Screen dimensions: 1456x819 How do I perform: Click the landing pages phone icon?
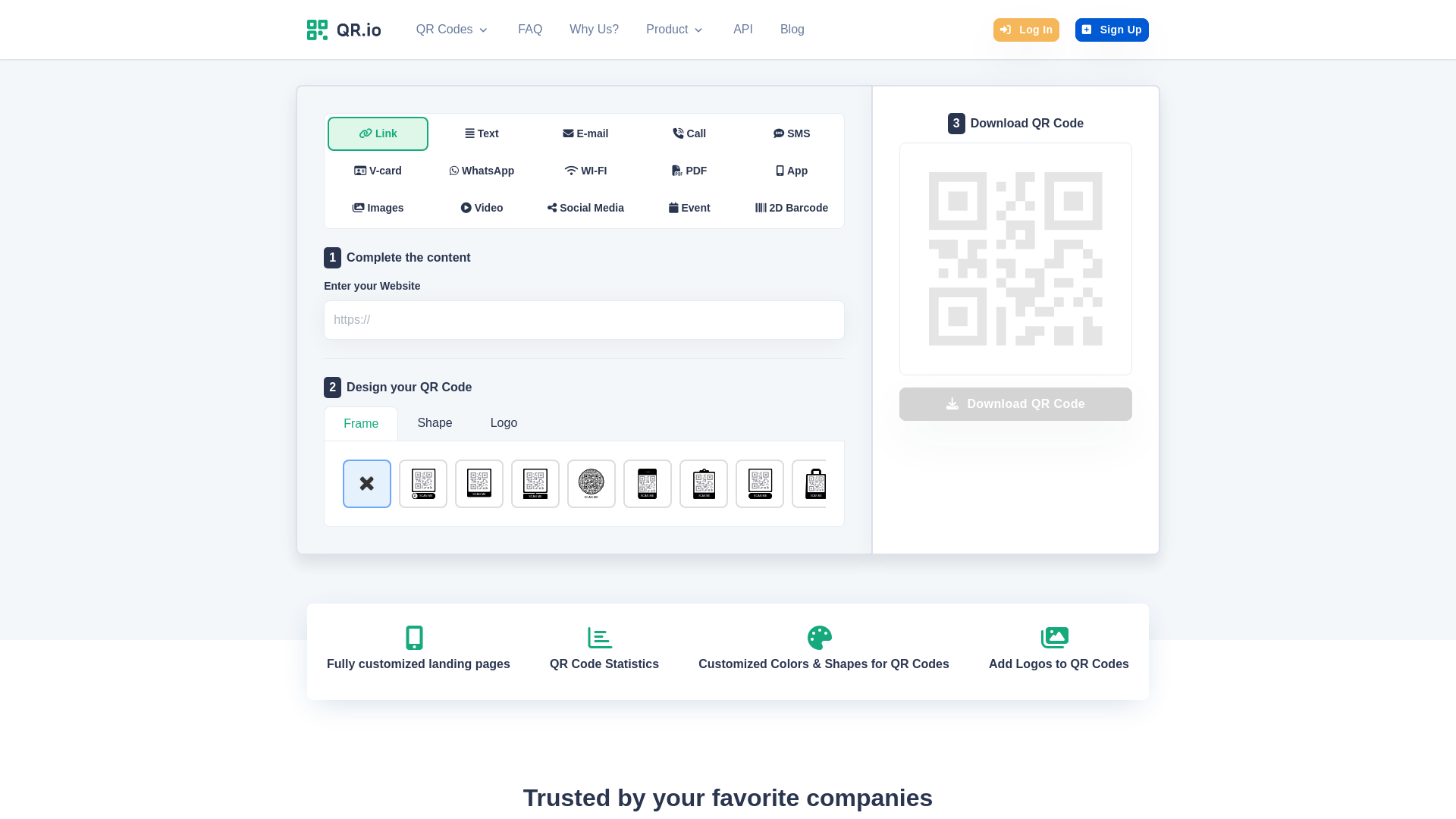(414, 638)
